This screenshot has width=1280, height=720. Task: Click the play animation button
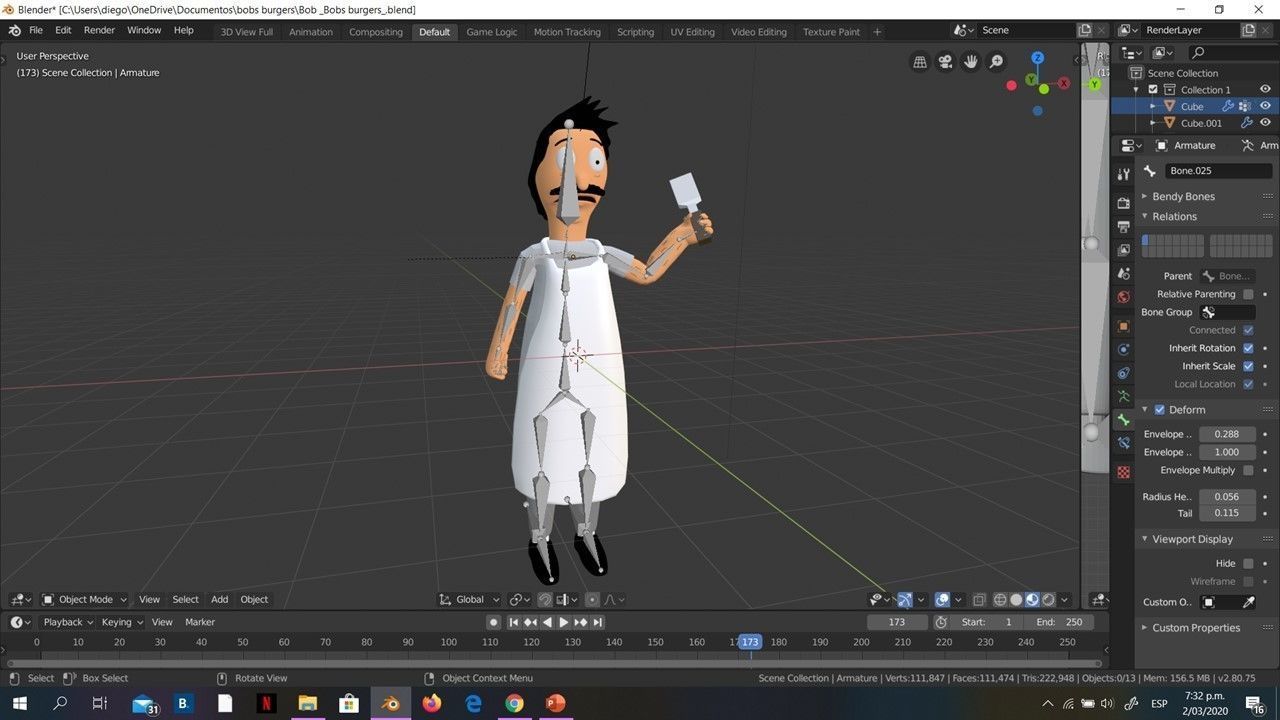click(564, 622)
